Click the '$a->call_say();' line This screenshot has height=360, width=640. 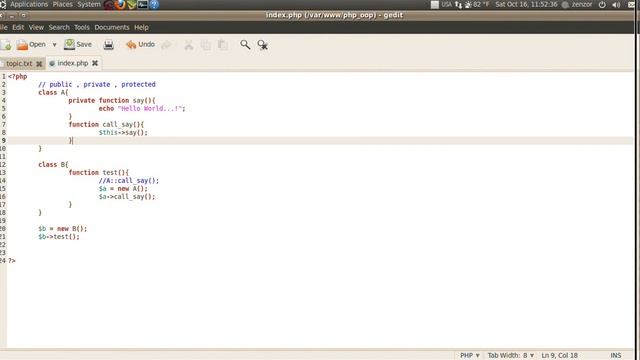[127, 197]
